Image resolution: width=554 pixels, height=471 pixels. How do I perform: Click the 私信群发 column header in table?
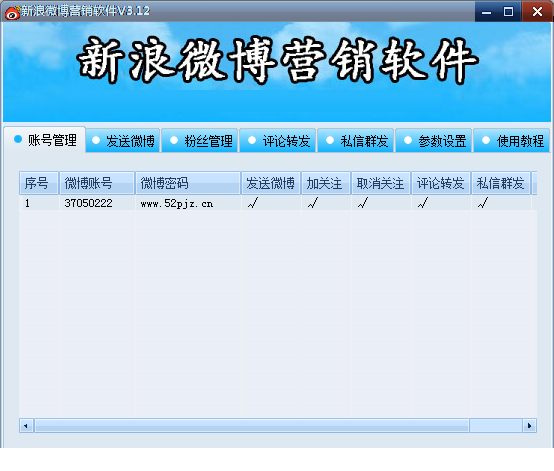tap(501, 183)
